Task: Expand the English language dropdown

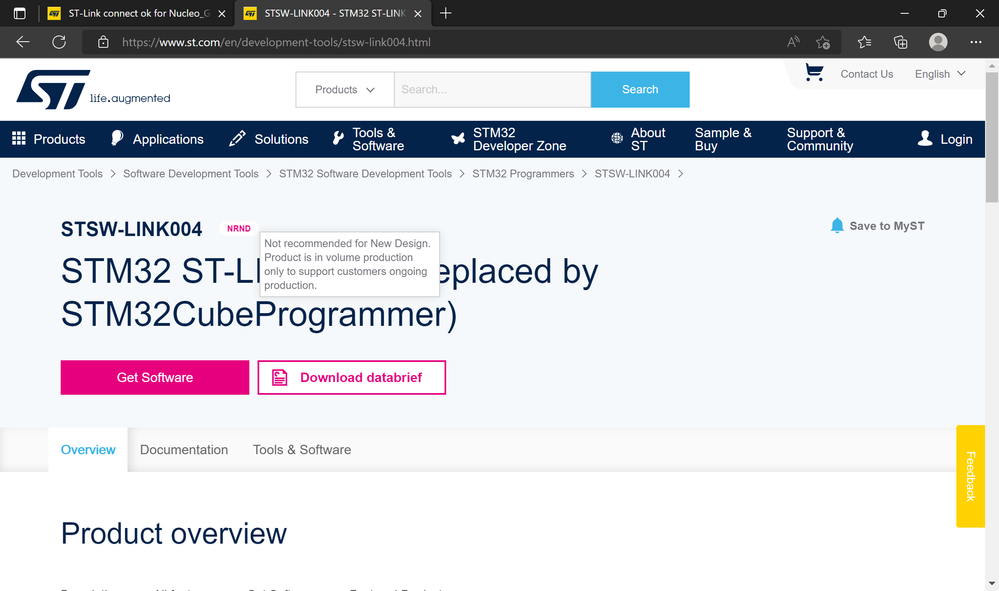Action: 940,74
